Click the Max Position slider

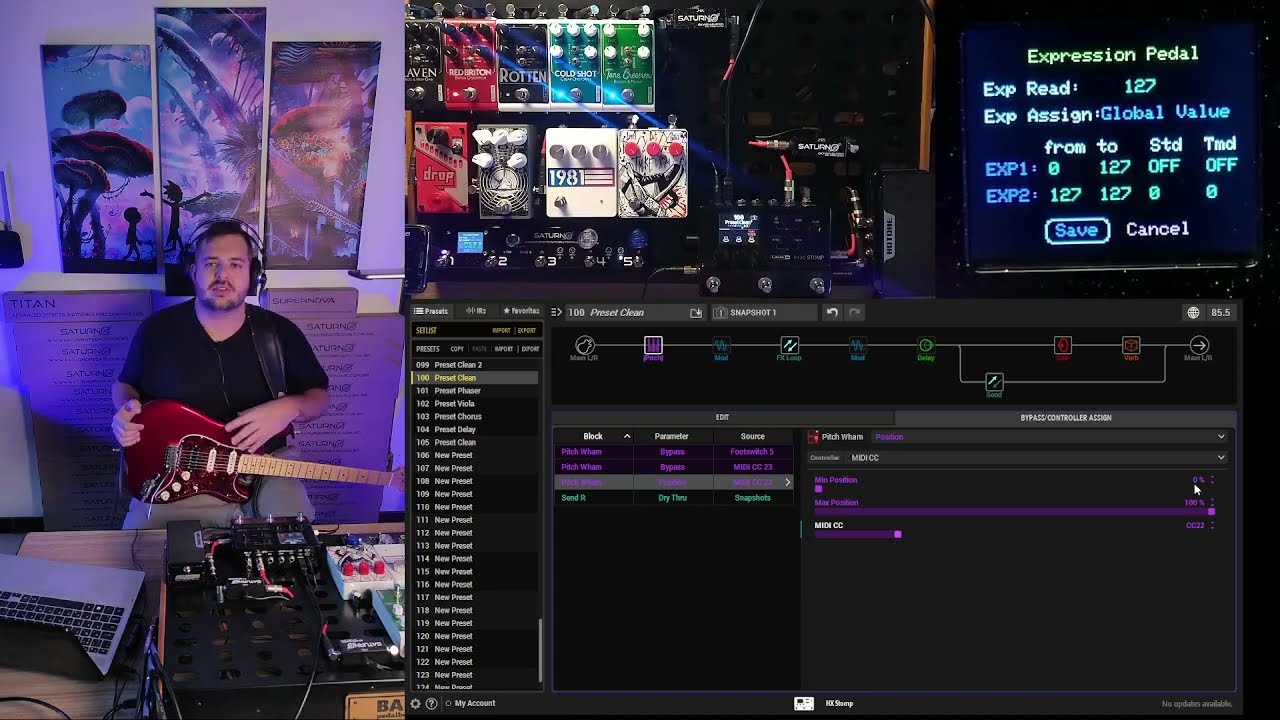[1014, 512]
